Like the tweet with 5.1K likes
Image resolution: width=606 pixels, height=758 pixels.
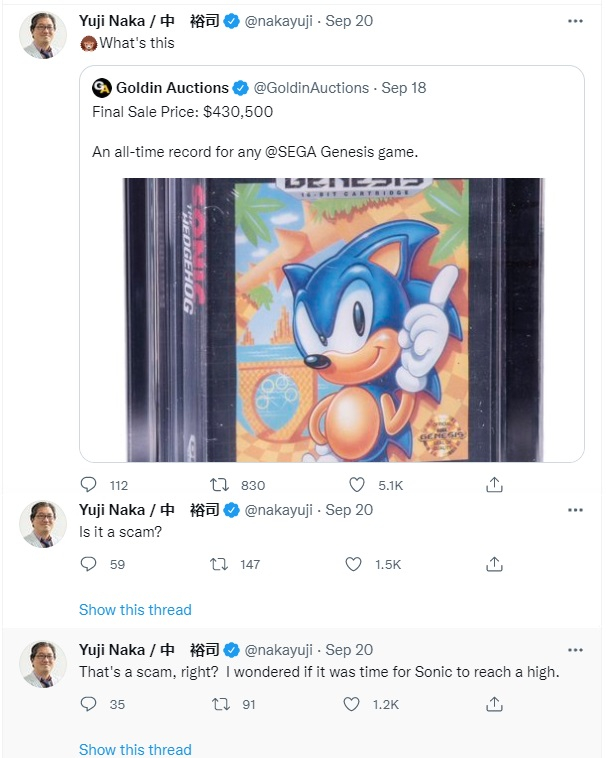357,484
